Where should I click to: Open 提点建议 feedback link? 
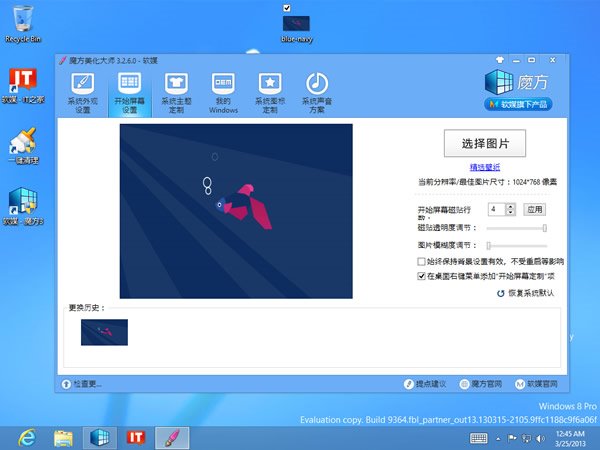(426, 384)
